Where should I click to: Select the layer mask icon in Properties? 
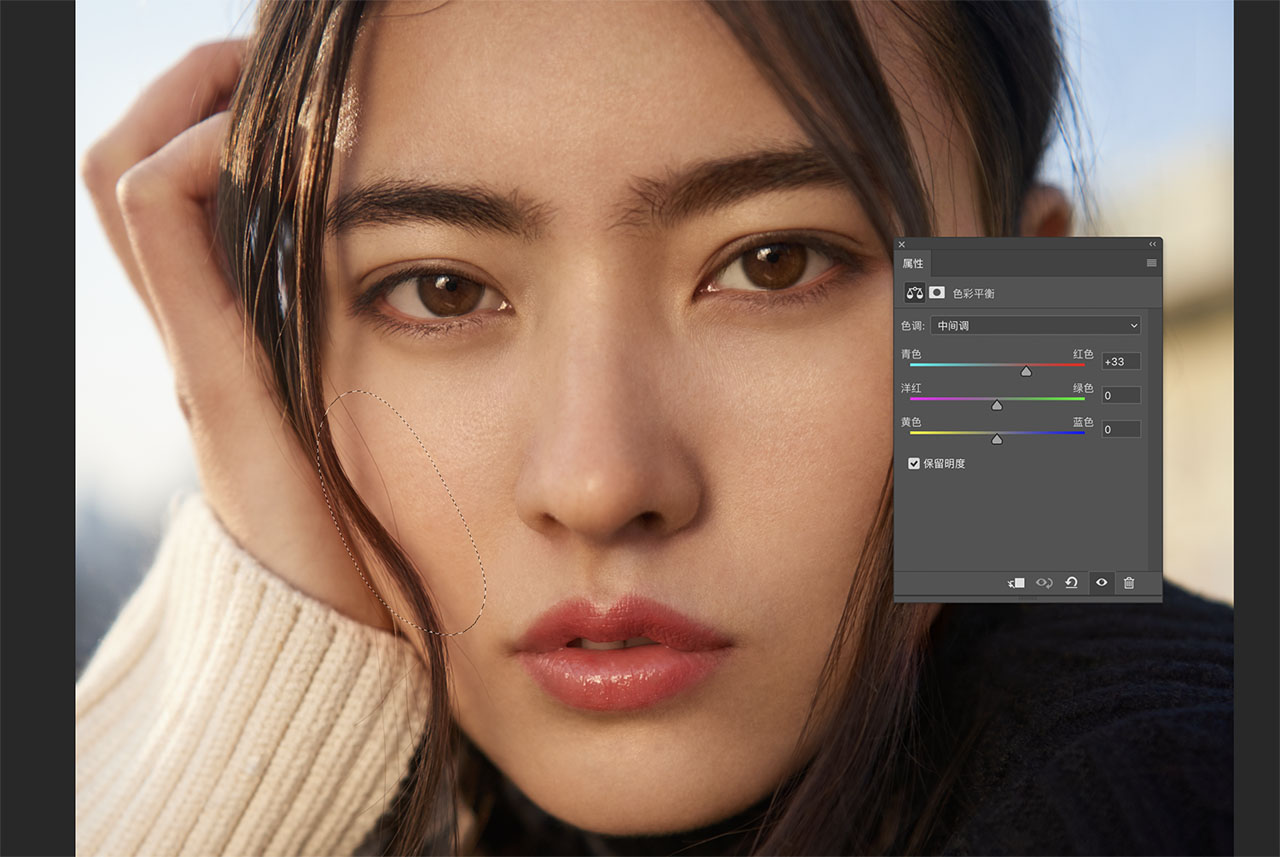pos(937,293)
